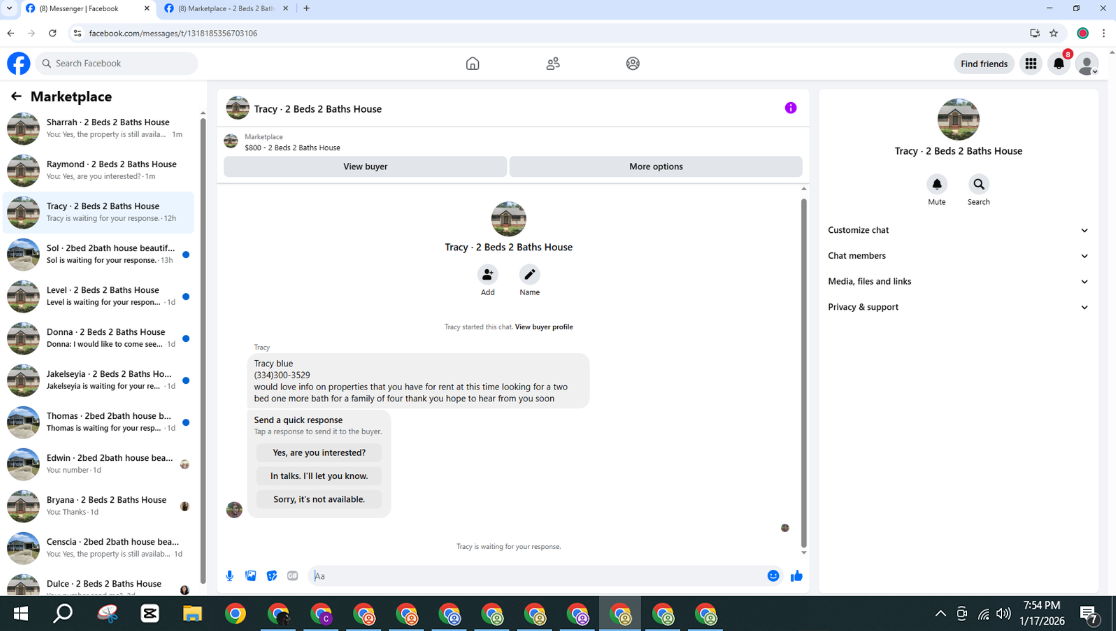Open the Windows Start menu

tap(21, 613)
